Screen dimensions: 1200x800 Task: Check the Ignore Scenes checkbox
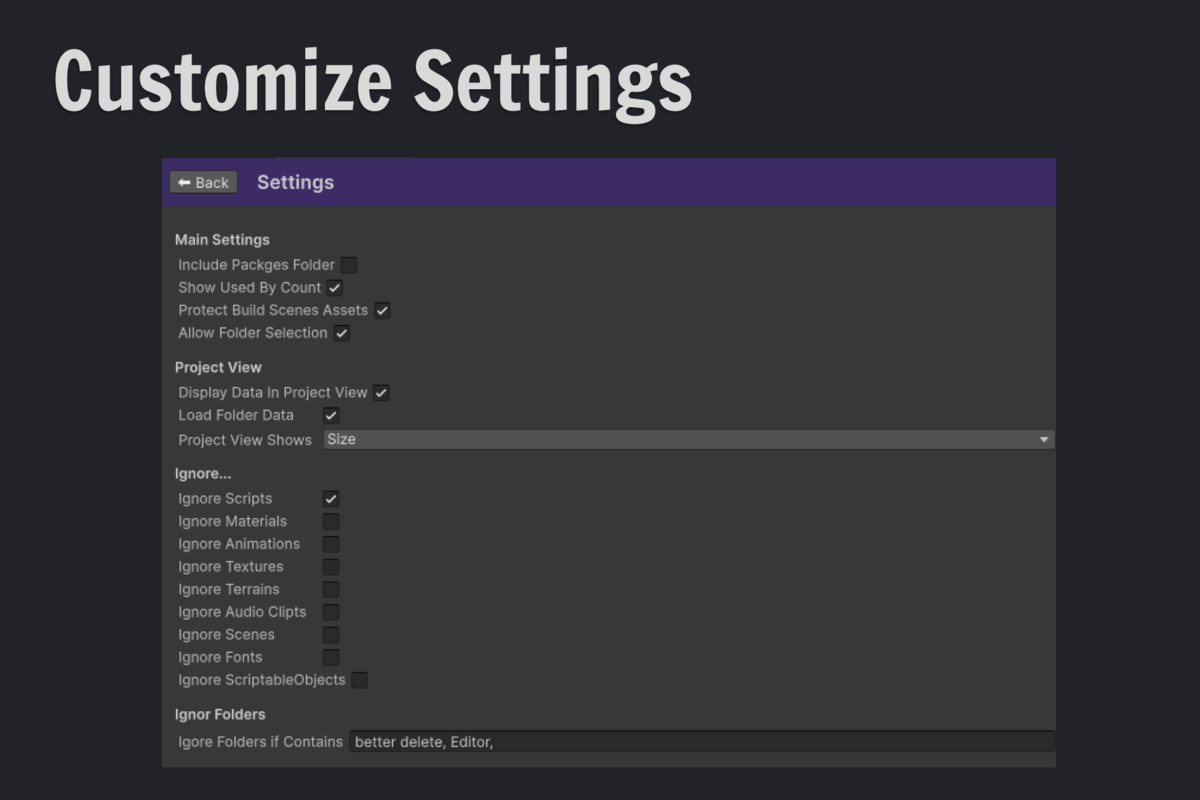click(x=330, y=634)
